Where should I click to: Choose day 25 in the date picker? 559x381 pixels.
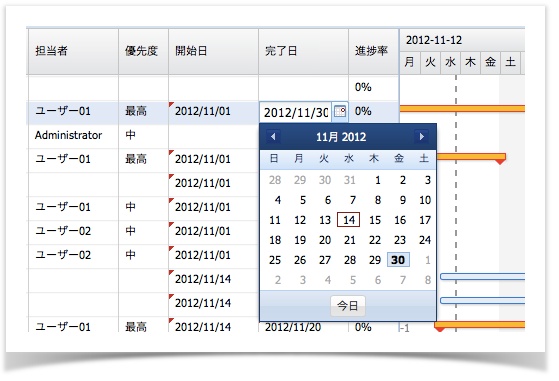(x=275, y=260)
